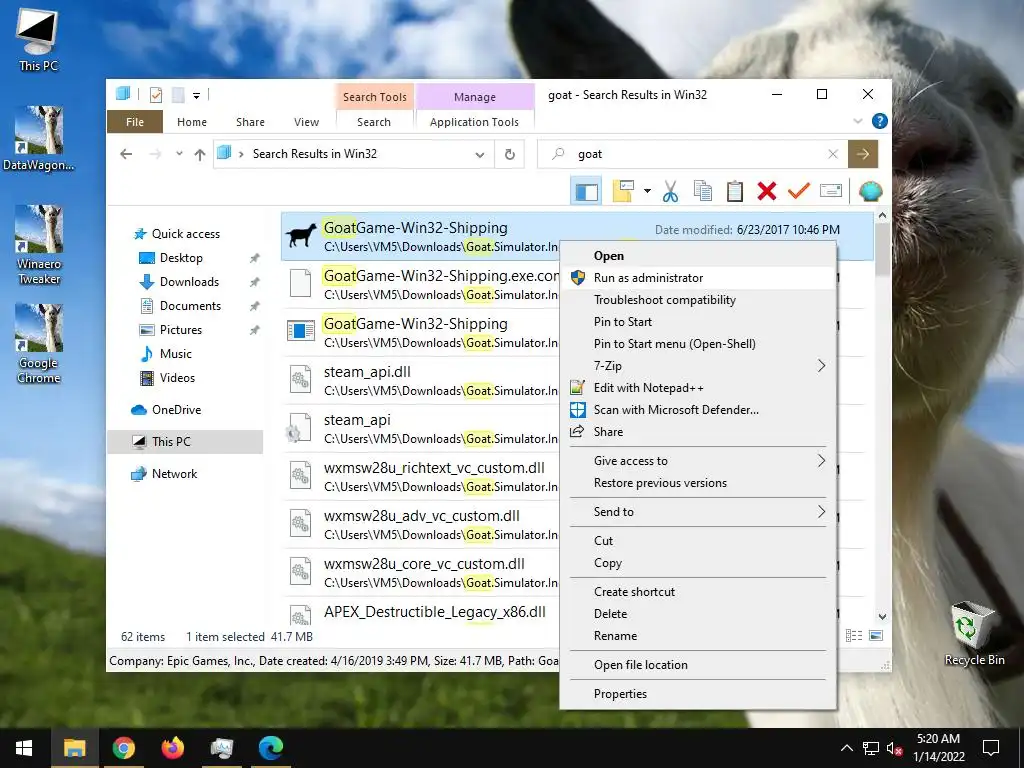Click the Rename toolbar icon
The image size is (1024, 768).
[x=831, y=191]
